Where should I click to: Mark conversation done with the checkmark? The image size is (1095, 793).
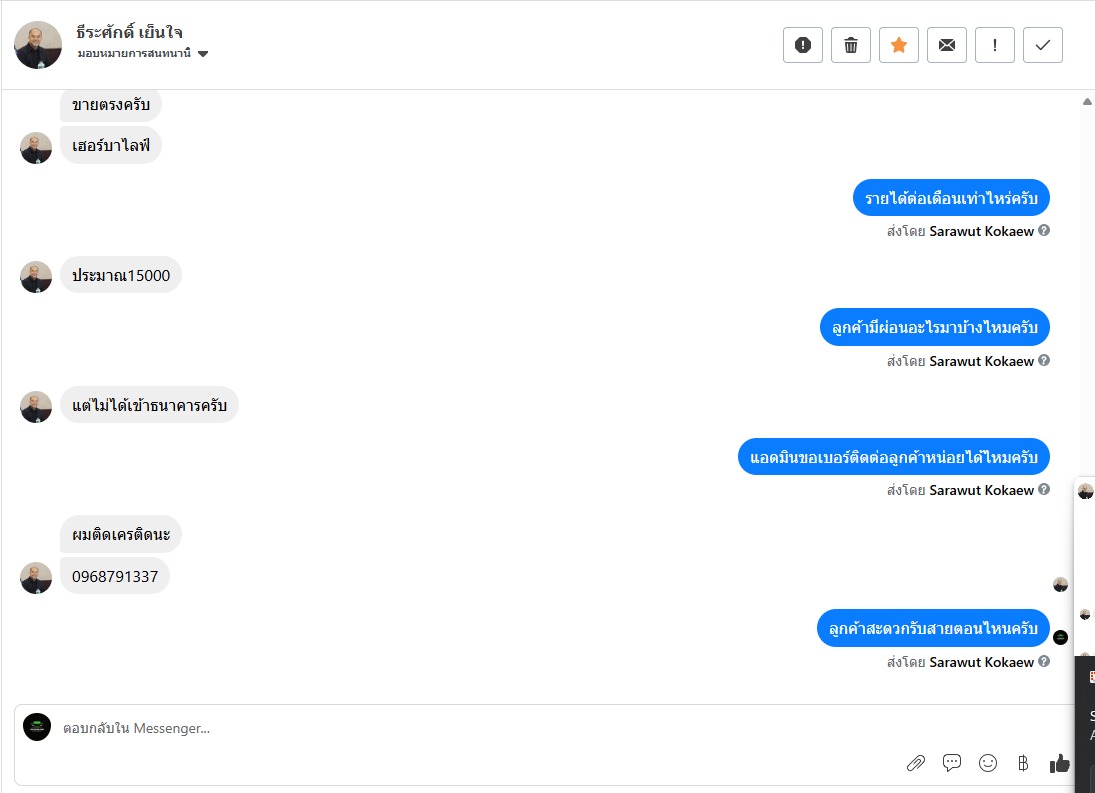(x=1042, y=45)
